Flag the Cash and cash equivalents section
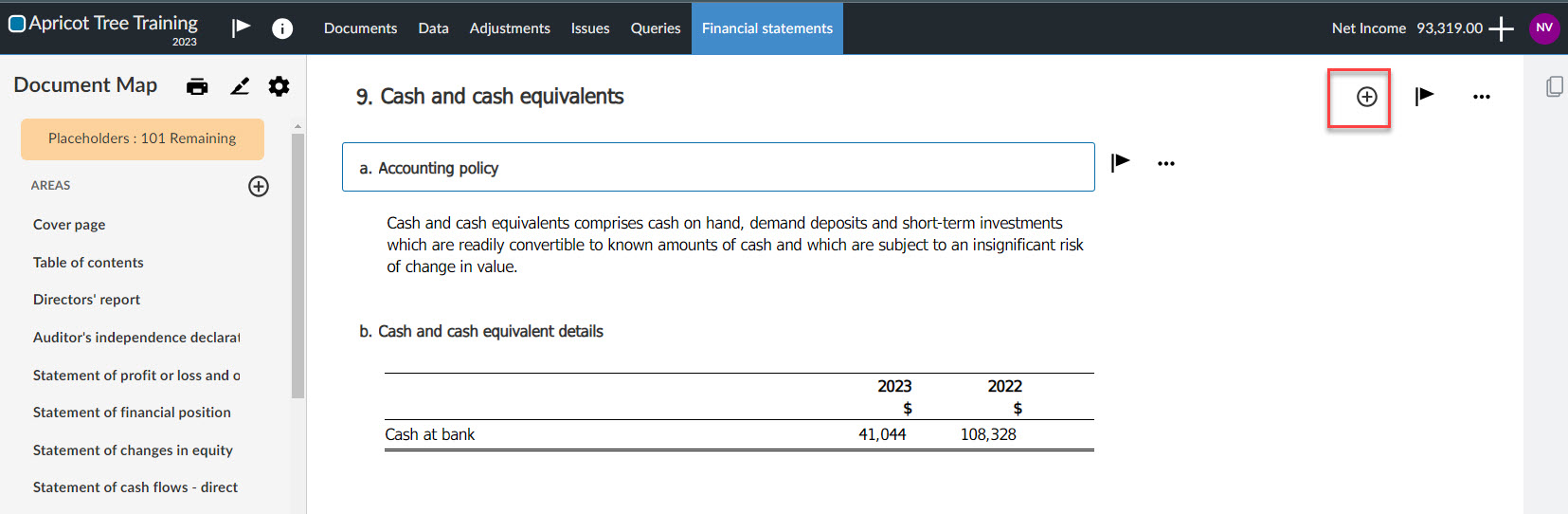 pyautogui.click(x=1424, y=96)
